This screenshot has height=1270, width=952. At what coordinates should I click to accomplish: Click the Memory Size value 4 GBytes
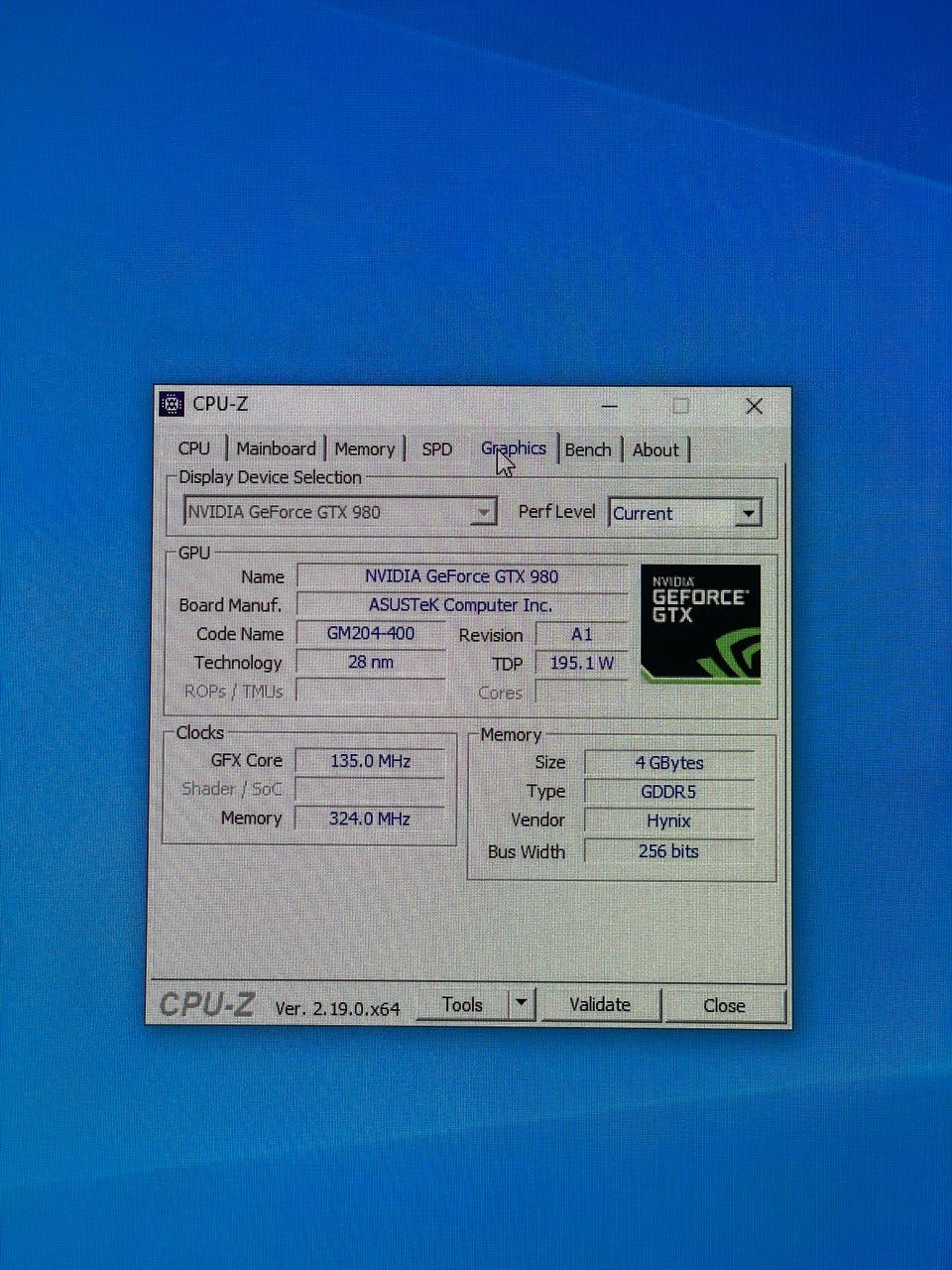[x=668, y=763]
